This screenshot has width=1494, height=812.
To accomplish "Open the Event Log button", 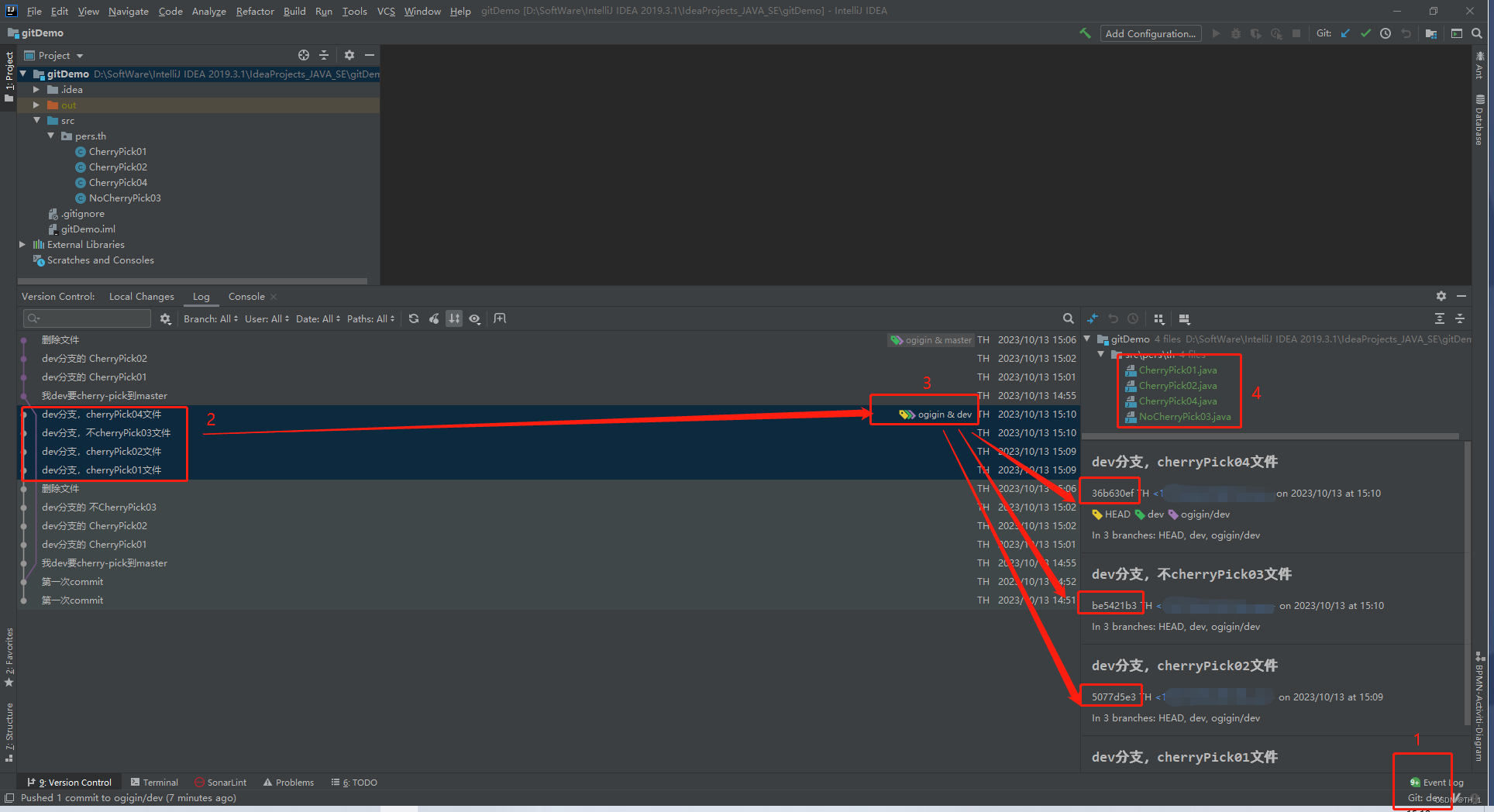I will pyautogui.click(x=1437, y=783).
